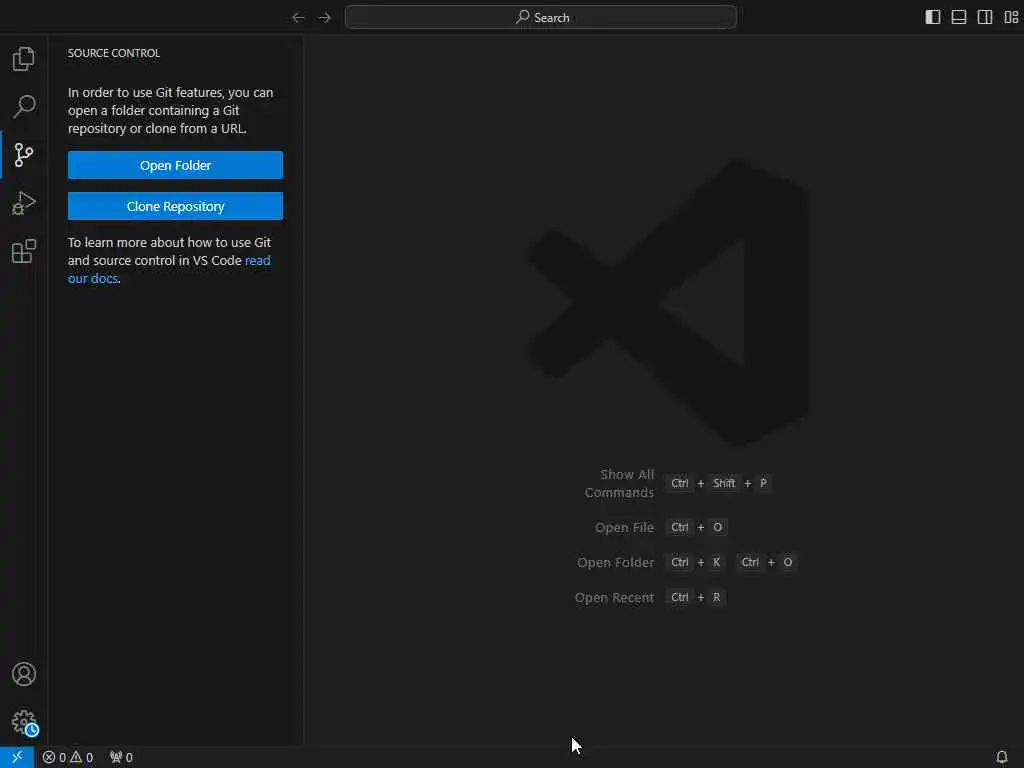Click the 'Open Recent' shortcut label
Screen dimensions: 1024x768
coord(614,598)
